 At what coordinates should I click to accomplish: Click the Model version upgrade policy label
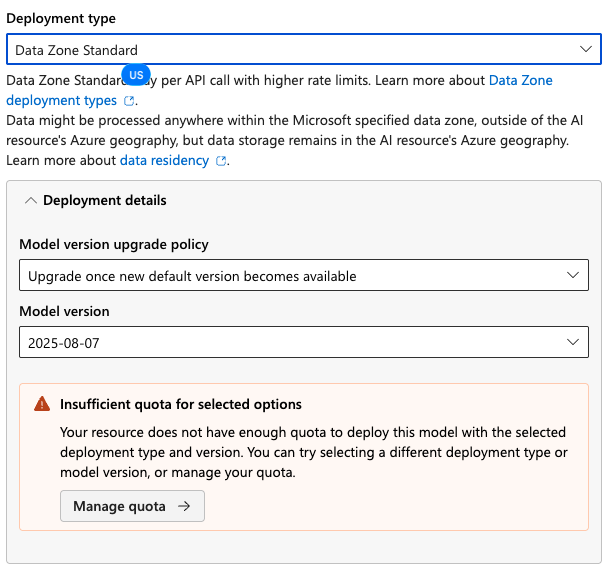[114, 244]
